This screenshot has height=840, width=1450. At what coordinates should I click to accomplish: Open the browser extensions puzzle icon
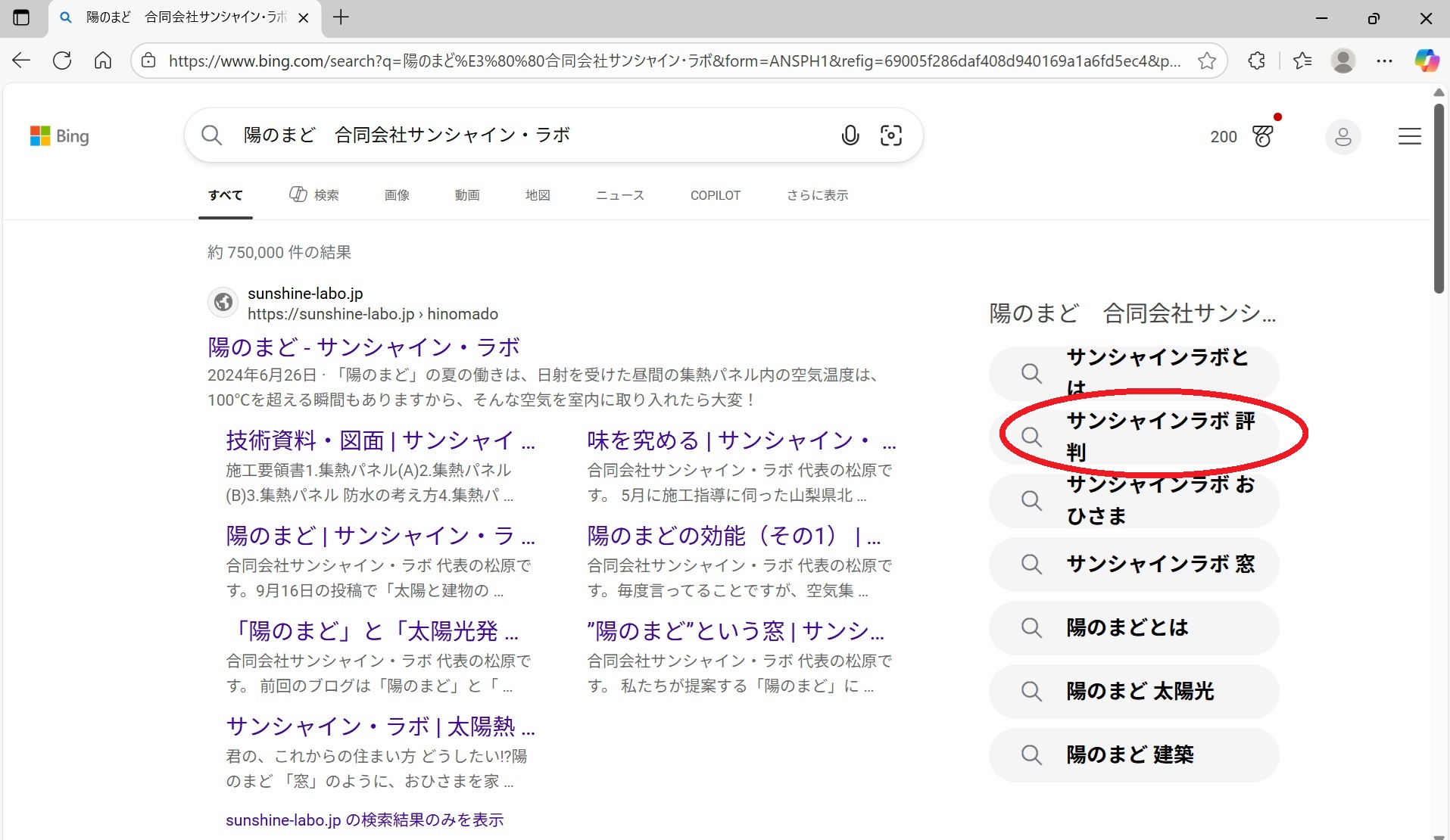point(1257,61)
